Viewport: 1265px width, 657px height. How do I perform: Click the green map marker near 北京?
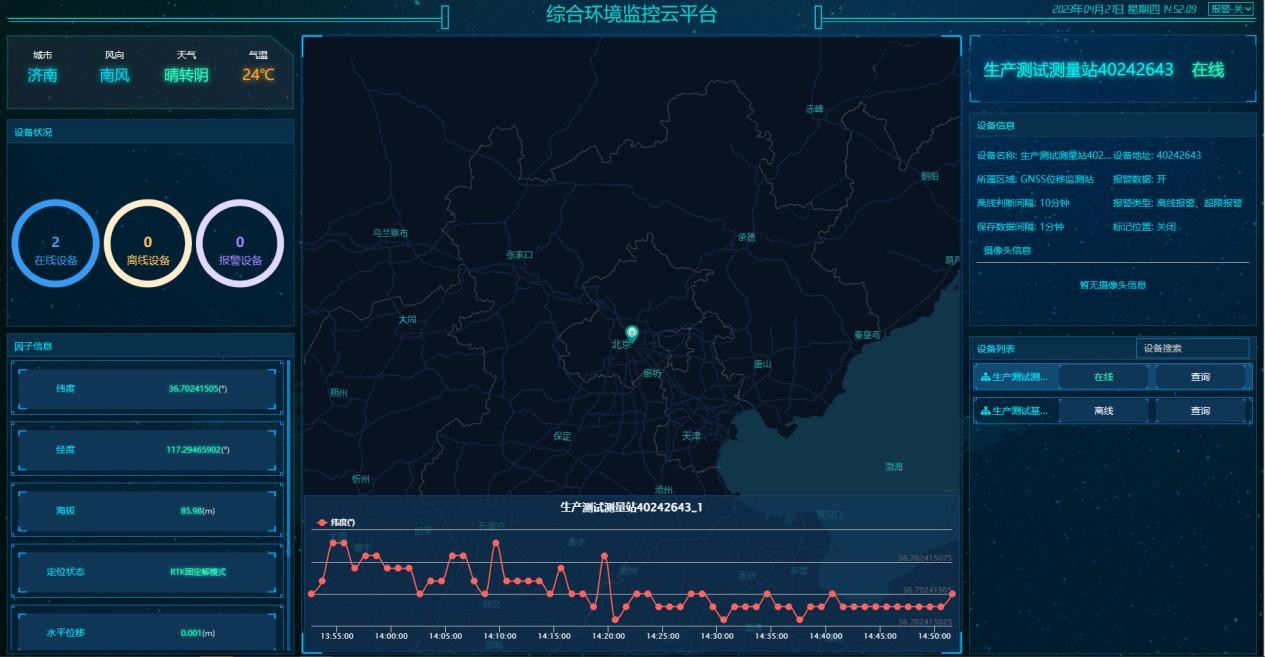click(x=631, y=333)
